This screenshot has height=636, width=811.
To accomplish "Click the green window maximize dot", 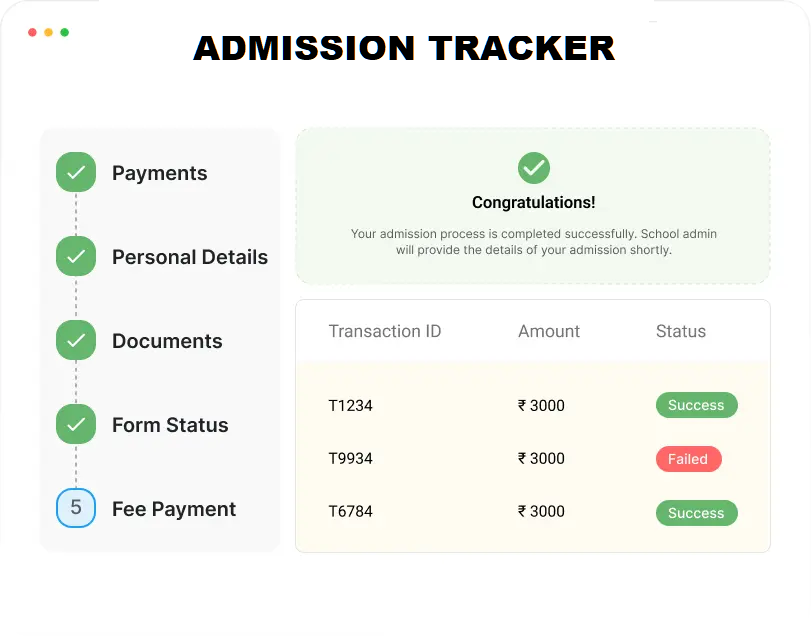I will pos(65,32).
